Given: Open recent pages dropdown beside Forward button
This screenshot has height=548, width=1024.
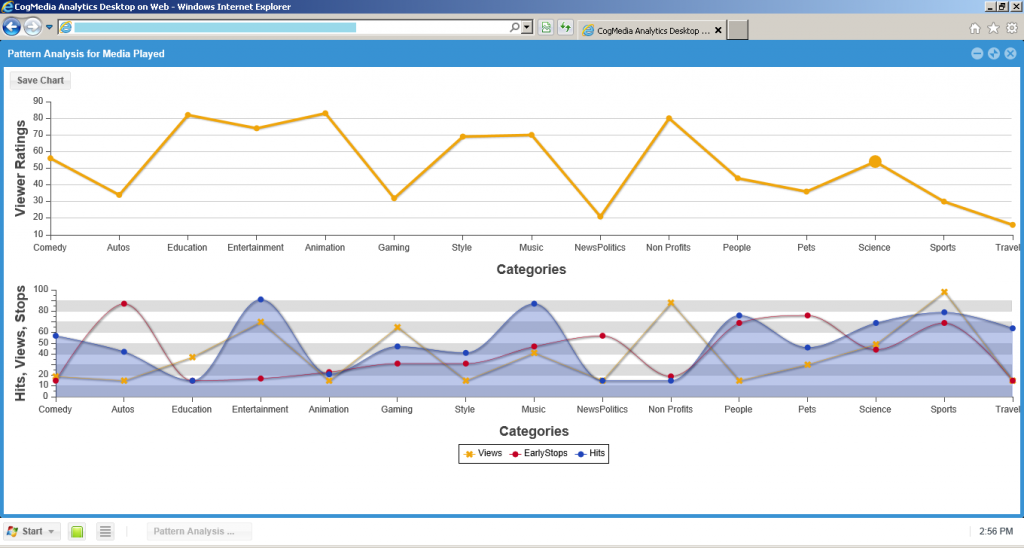Looking at the screenshot, I should pos(49,27).
